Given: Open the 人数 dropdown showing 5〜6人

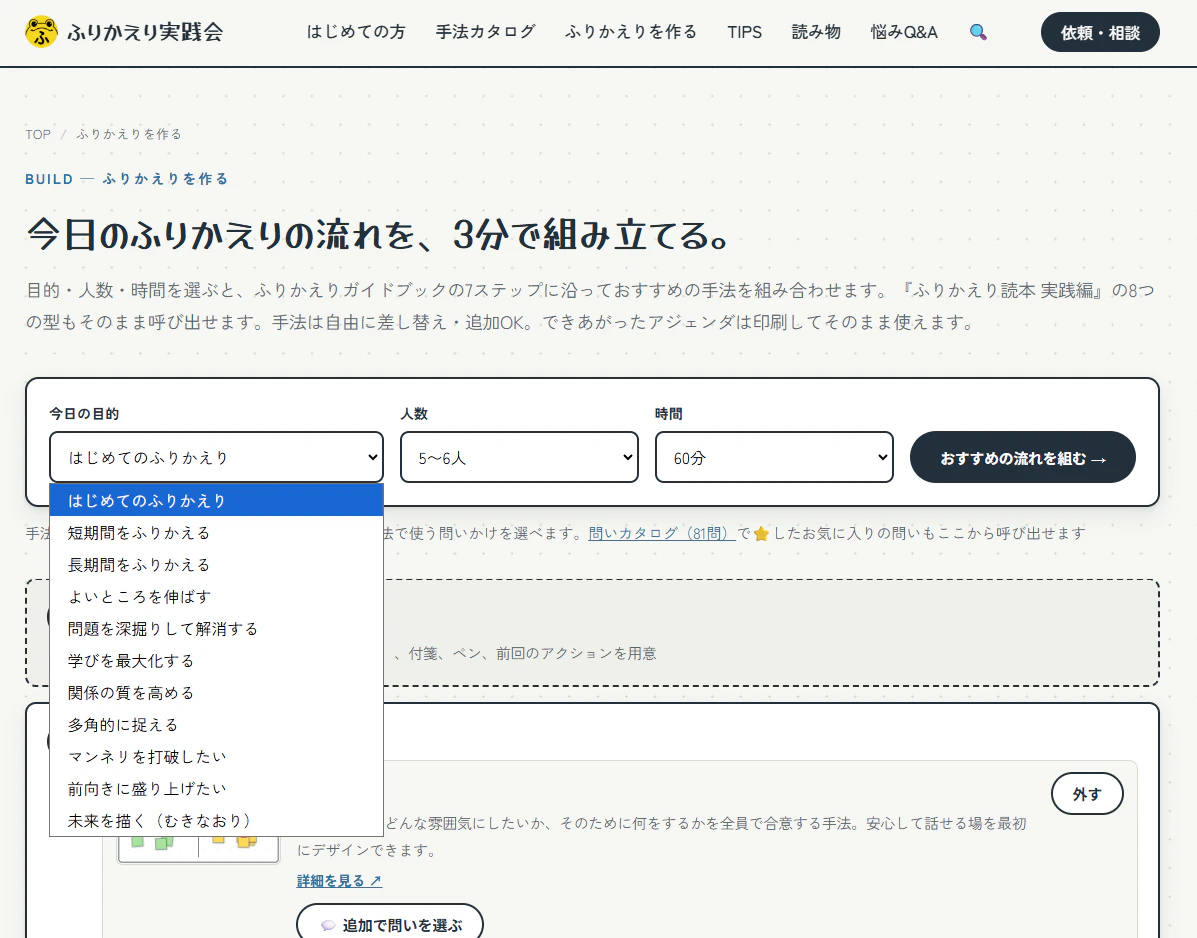Looking at the screenshot, I should (519, 457).
